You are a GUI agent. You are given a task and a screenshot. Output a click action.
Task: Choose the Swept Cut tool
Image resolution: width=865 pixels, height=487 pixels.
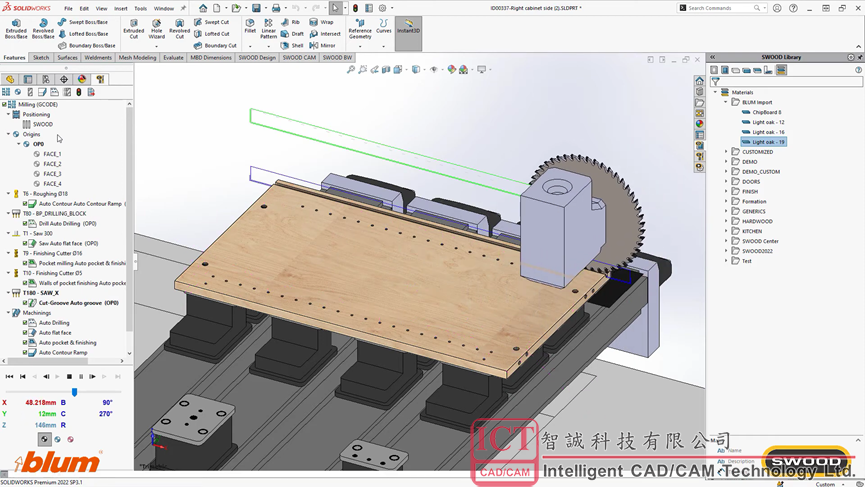[x=211, y=22]
